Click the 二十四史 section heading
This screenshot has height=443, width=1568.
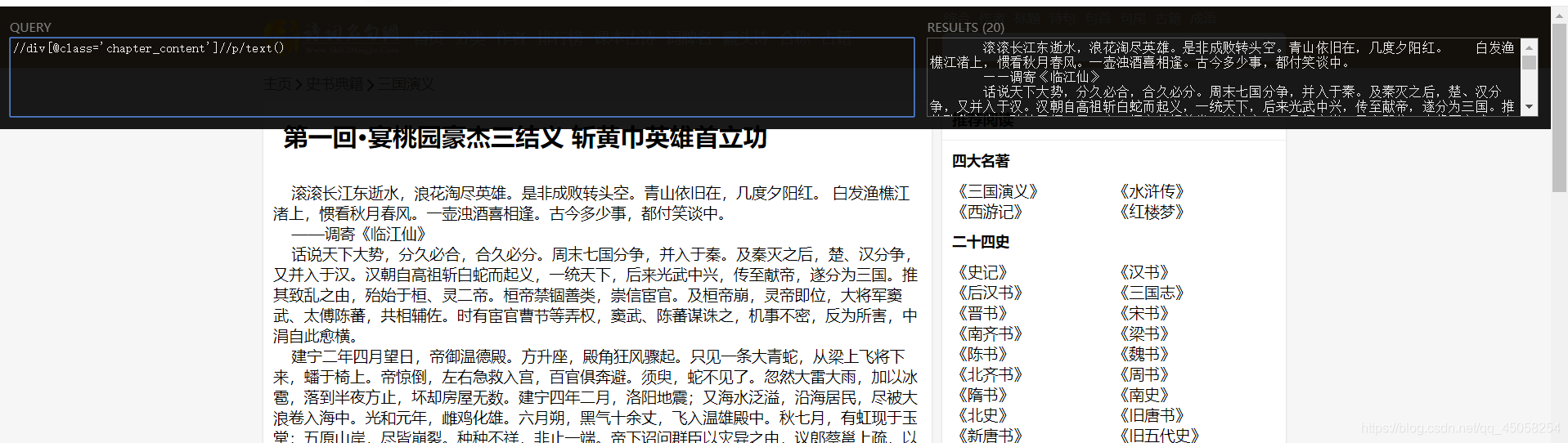pos(981,242)
